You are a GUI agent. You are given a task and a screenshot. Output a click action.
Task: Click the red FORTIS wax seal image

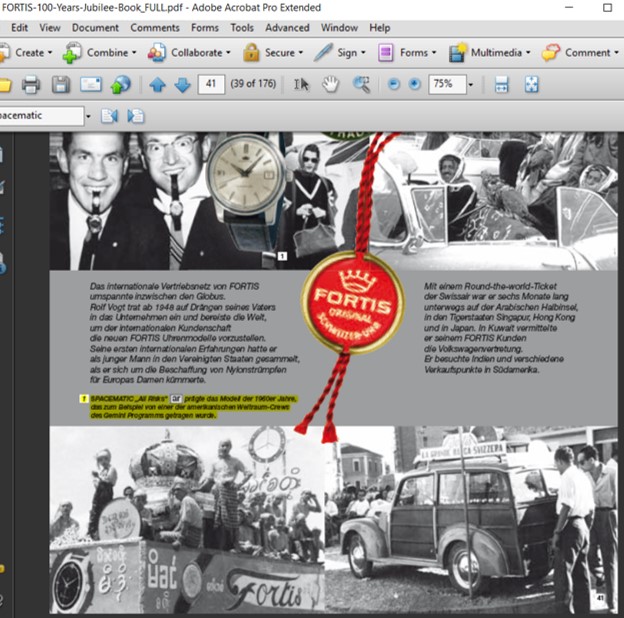353,302
